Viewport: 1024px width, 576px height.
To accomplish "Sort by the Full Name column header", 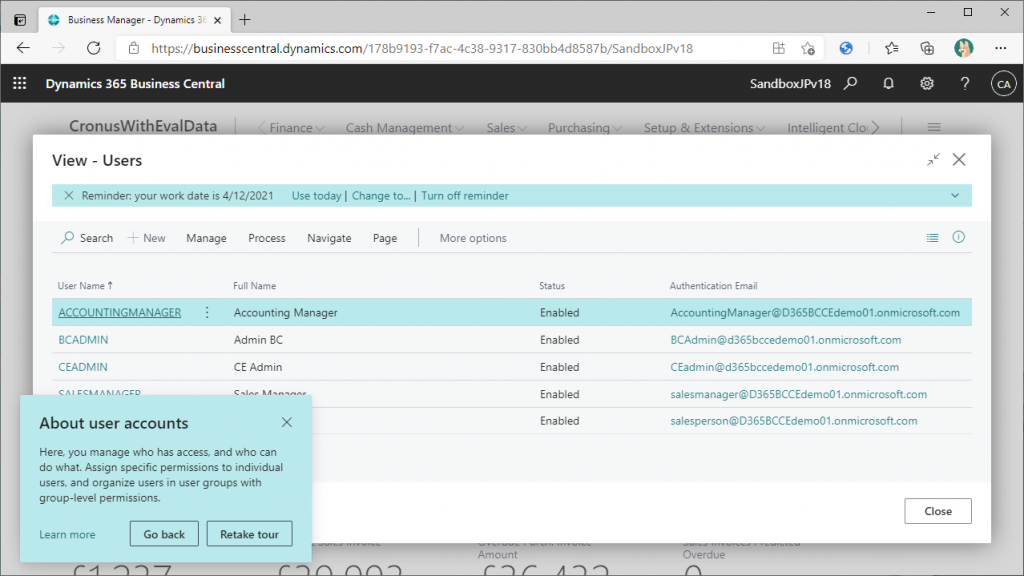I will point(255,285).
